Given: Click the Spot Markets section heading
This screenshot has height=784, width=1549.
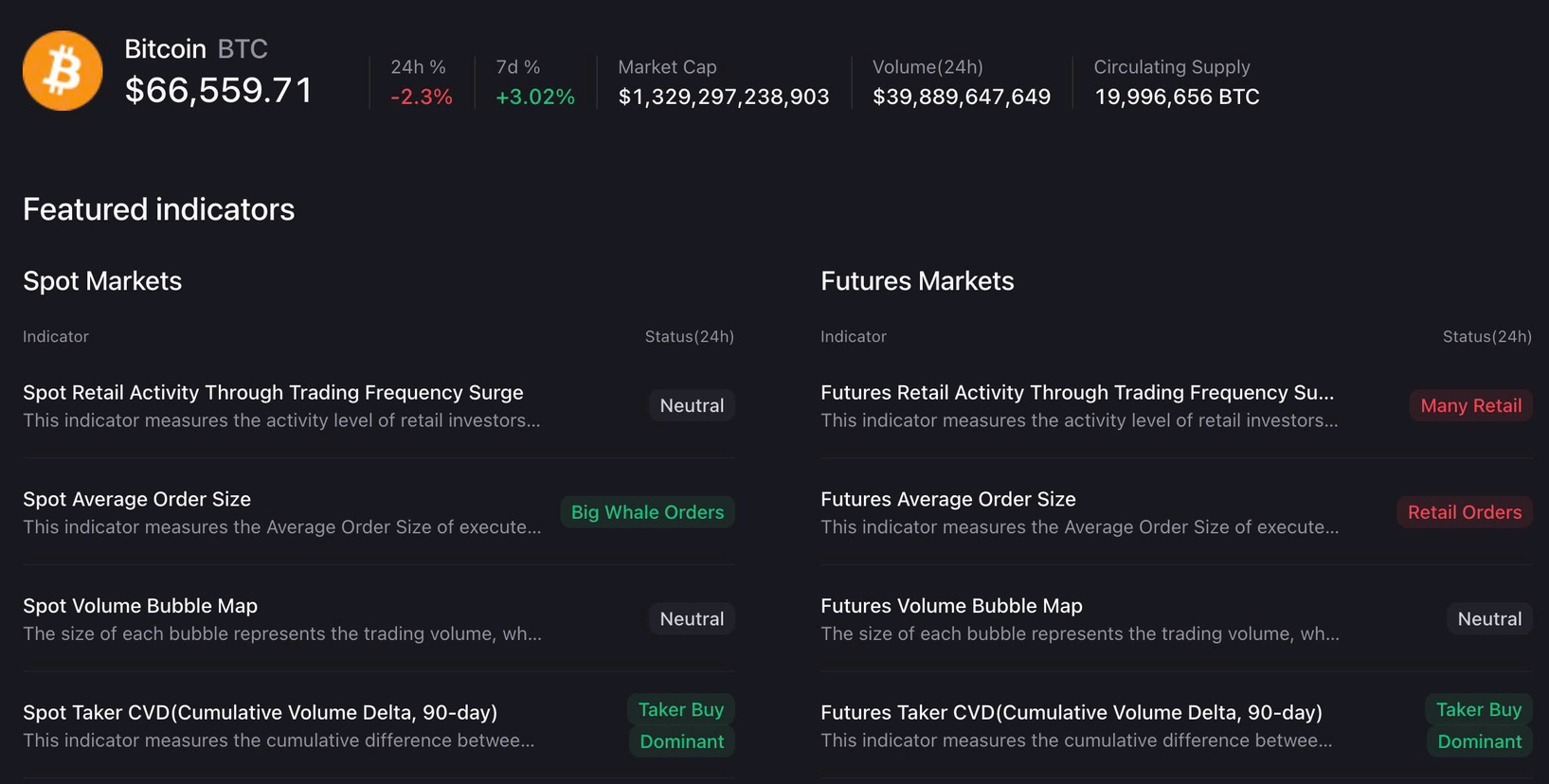Looking at the screenshot, I should [x=102, y=281].
